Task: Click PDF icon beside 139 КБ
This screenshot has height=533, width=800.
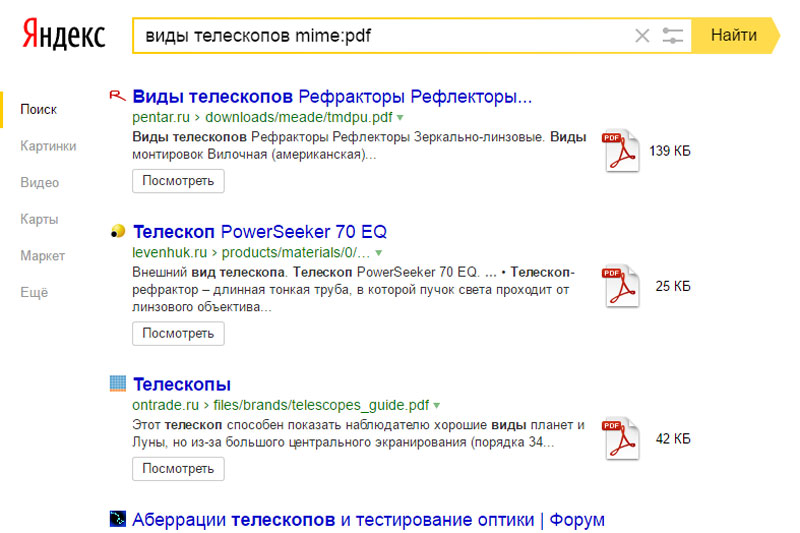Action: coord(620,150)
